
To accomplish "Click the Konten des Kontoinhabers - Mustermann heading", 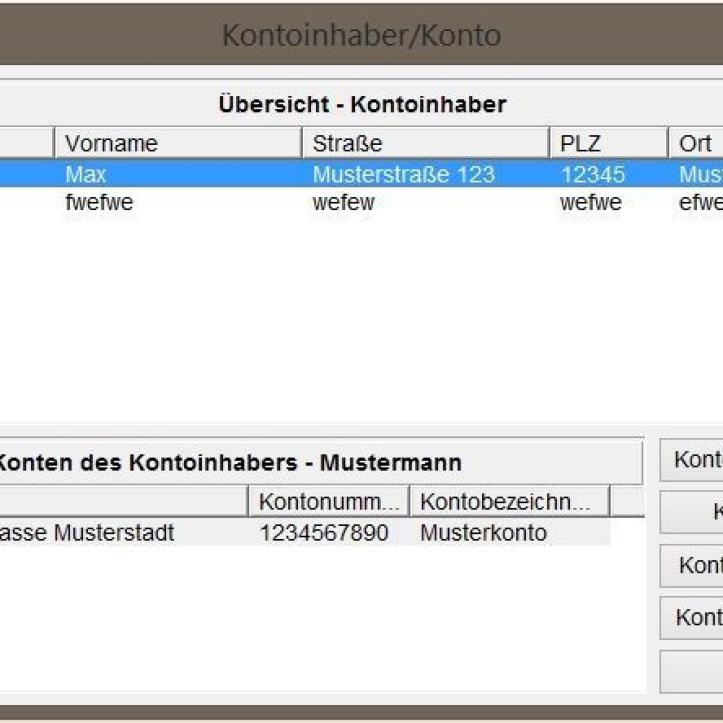I will [230, 463].
